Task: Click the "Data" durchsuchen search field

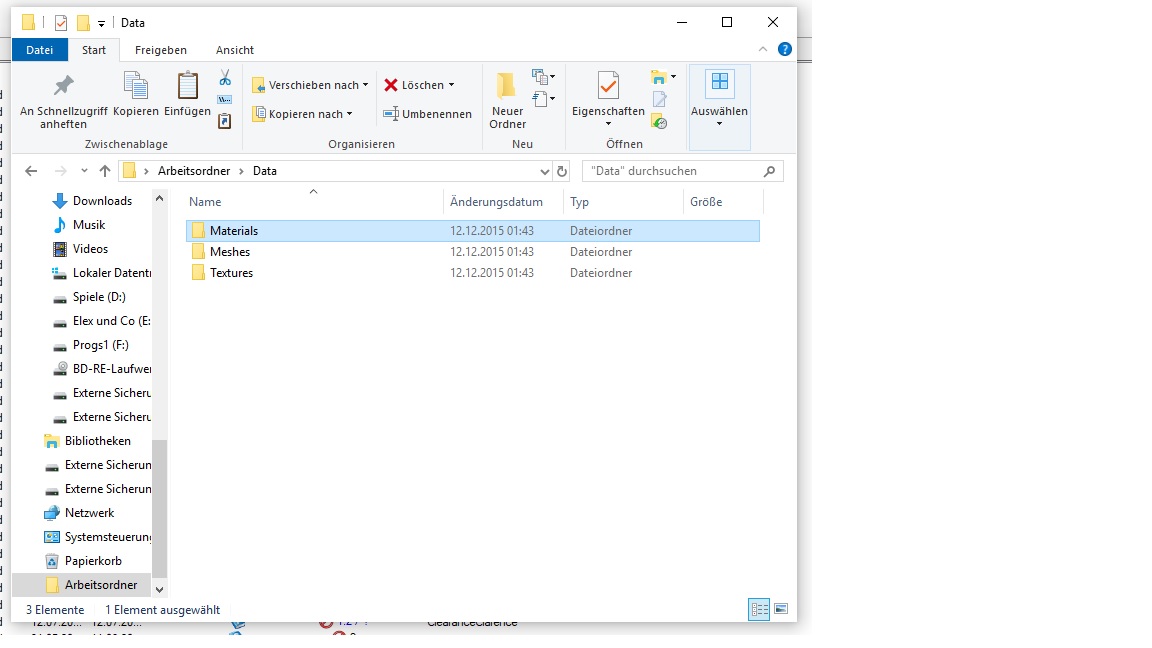Action: coord(670,171)
